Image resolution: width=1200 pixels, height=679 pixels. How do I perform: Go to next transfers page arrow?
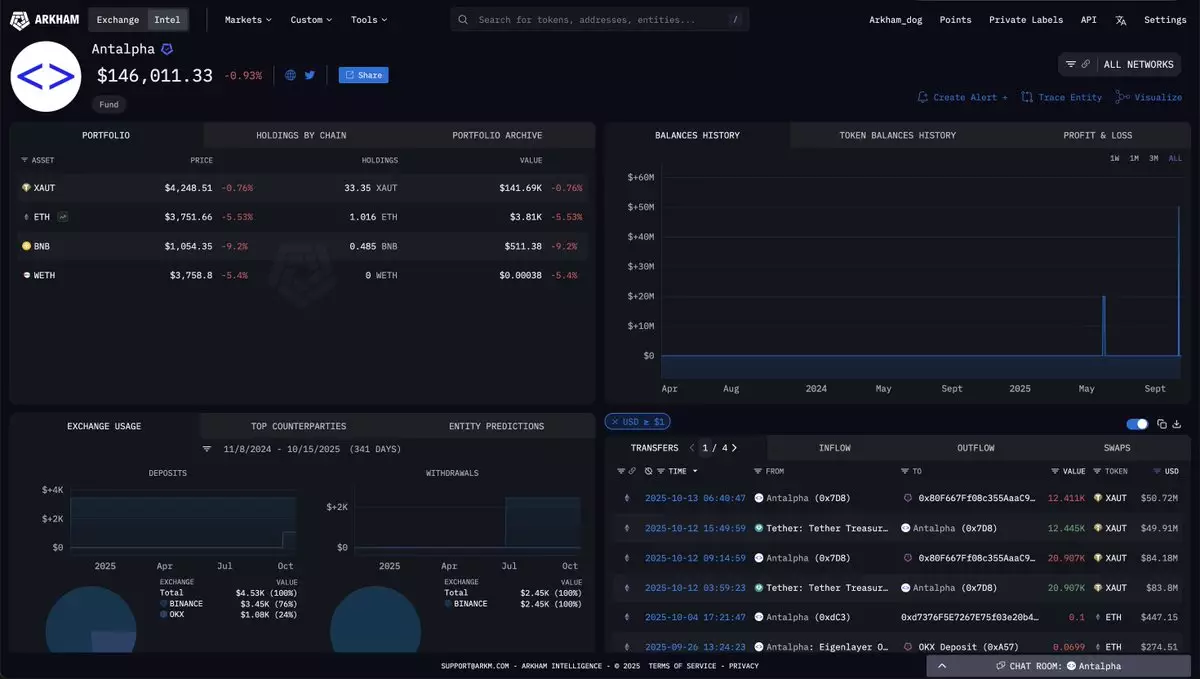(x=733, y=448)
